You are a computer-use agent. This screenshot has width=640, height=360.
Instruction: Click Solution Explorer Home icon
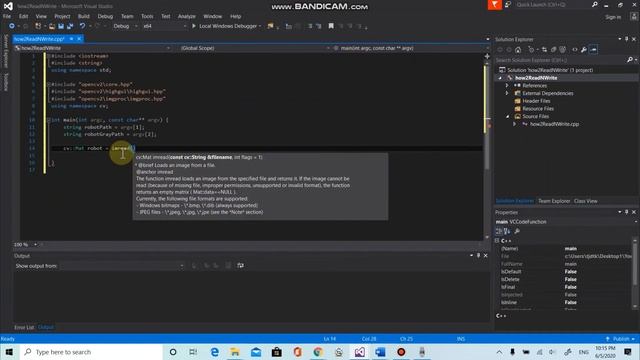pyautogui.click(x=518, y=50)
